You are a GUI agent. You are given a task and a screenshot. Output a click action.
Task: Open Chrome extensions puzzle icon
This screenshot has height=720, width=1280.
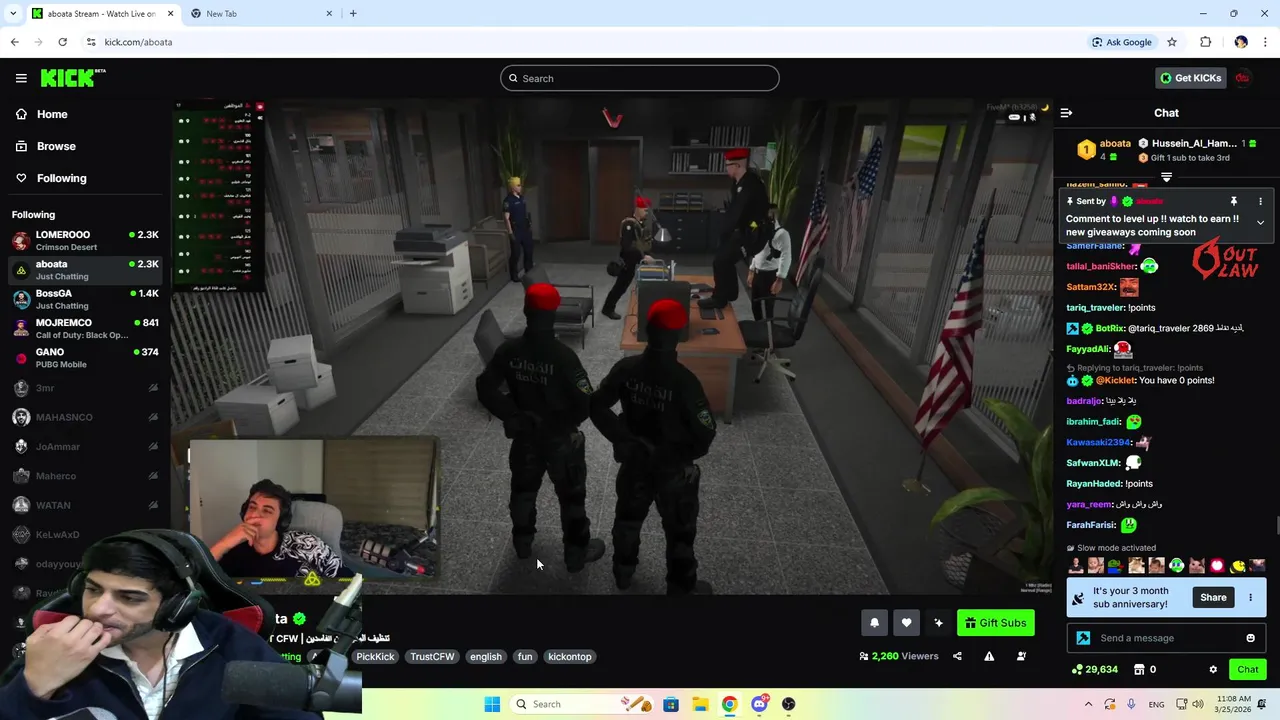[1206, 42]
